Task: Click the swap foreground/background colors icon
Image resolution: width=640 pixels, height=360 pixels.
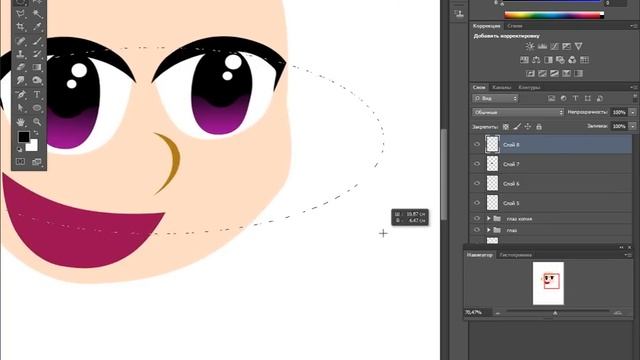Action: pyautogui.click(x=36, y=133)
